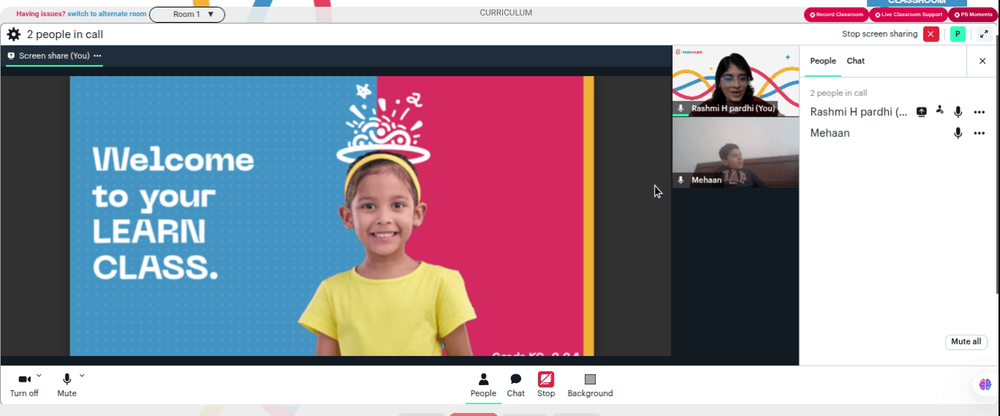Image resolution: width=1000 pixels, height=416 pixels.
Task: Switch to the Chat tab in the side panel
Action: pyautogui.click(x=856, y=61)
